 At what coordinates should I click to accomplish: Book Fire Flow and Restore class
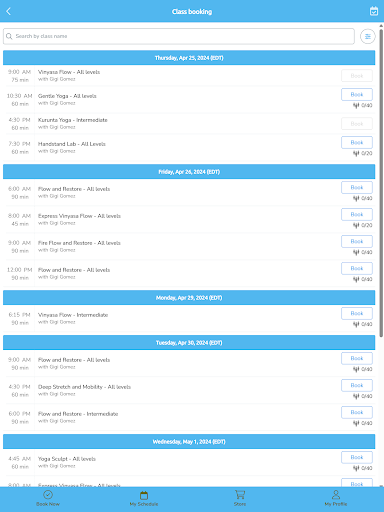357,241
